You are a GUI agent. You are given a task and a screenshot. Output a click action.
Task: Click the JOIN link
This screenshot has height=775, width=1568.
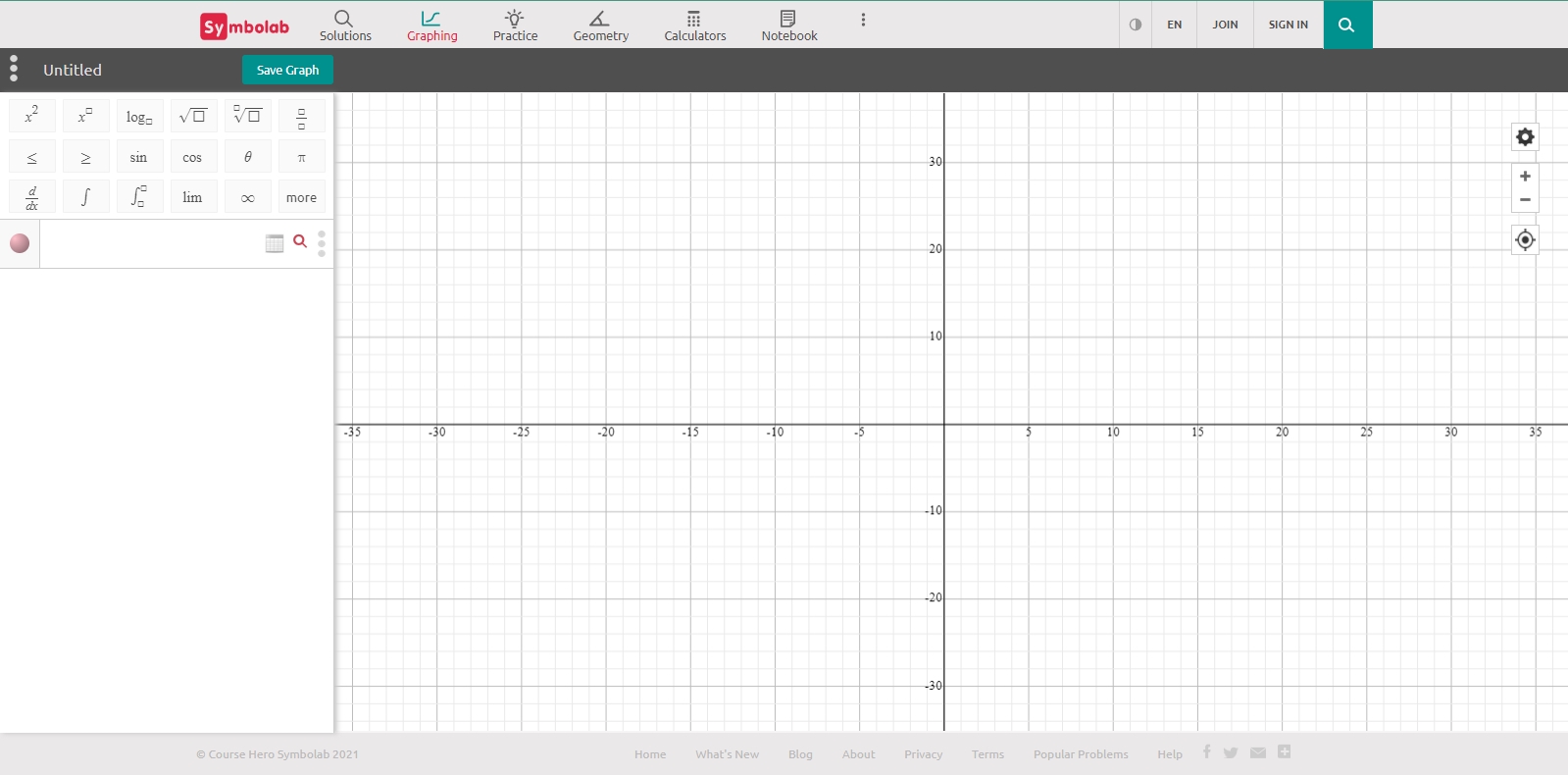(x=1225, y=25)
